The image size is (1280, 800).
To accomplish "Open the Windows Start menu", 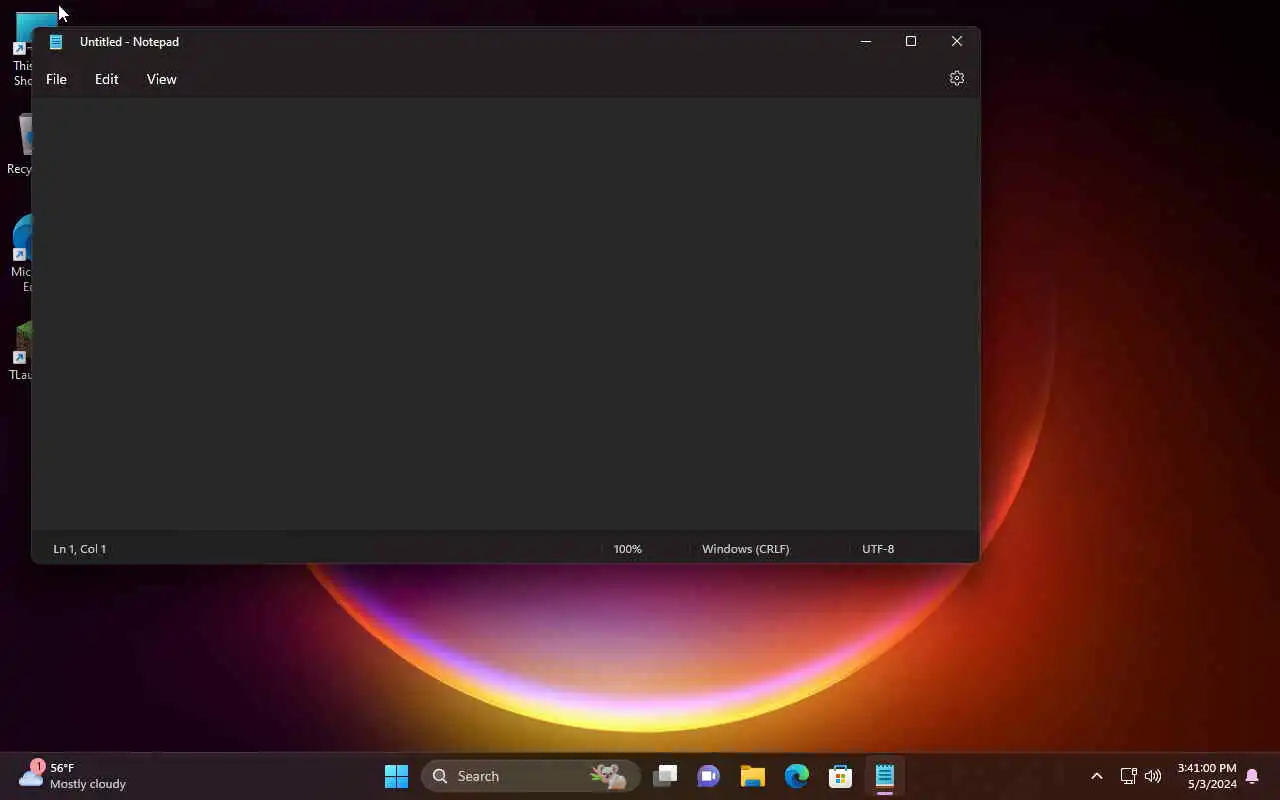I will tap(396, 776).
